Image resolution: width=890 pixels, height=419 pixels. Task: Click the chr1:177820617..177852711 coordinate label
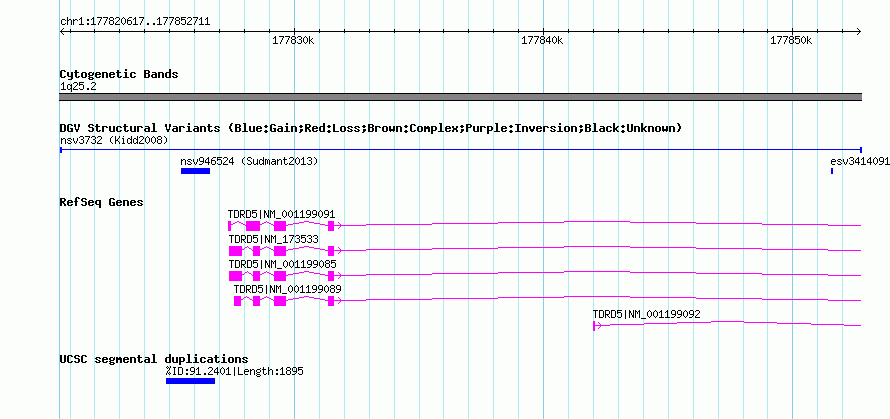pyautogui.click(x=135, y=22)
